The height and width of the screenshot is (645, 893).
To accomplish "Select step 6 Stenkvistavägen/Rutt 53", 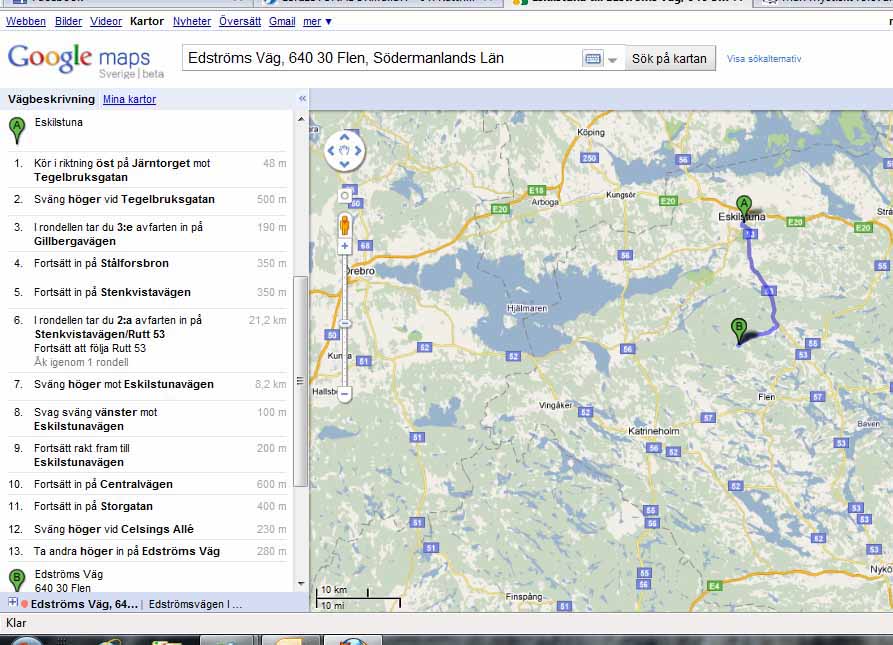I will click(x=147, y=341).
